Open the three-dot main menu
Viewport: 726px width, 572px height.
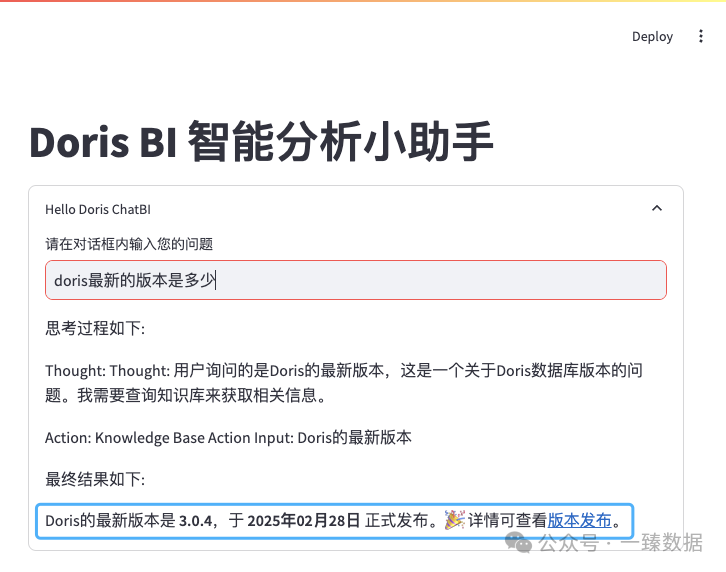pos(701,36)
